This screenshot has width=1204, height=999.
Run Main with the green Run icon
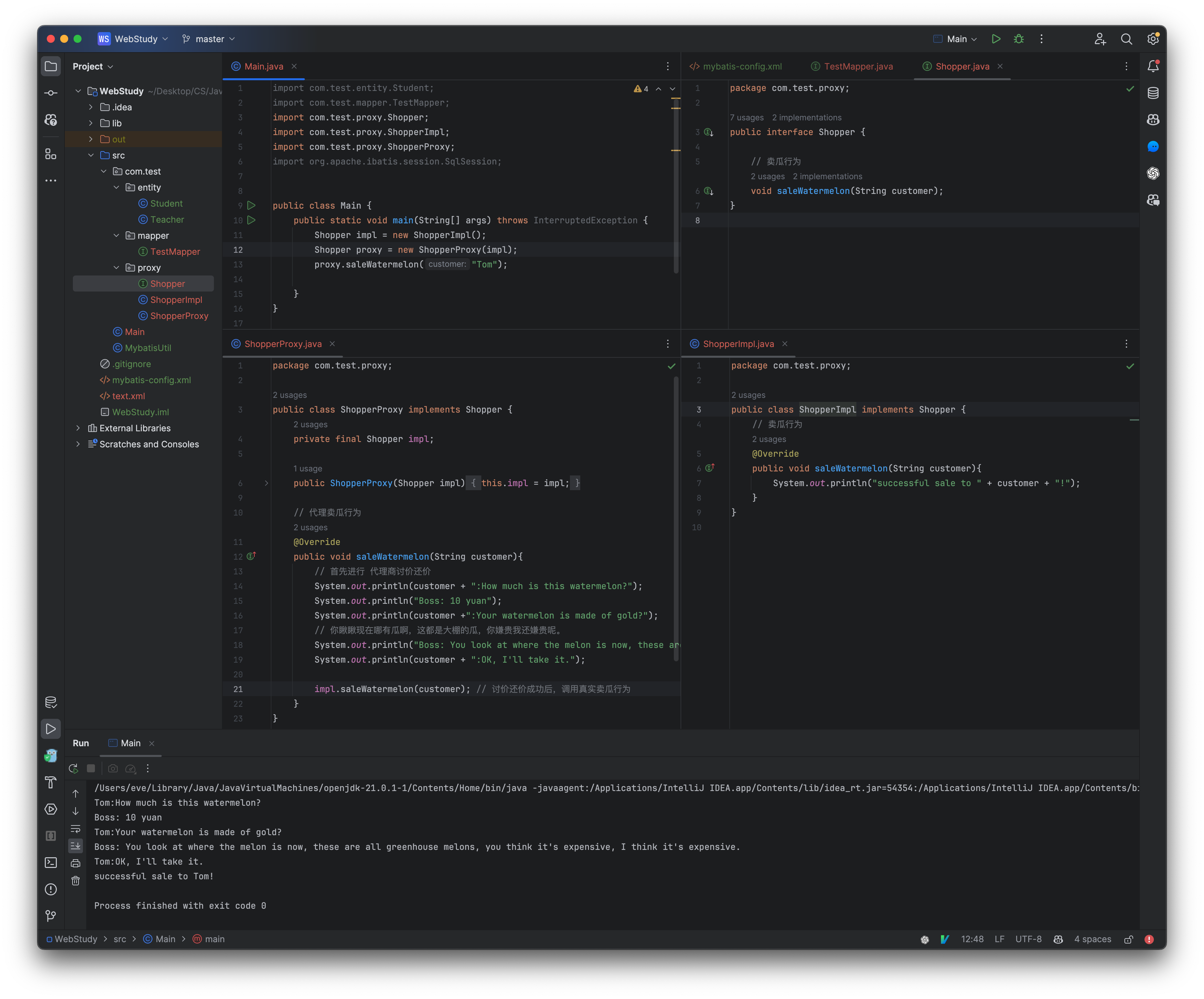tap(996, 39)
